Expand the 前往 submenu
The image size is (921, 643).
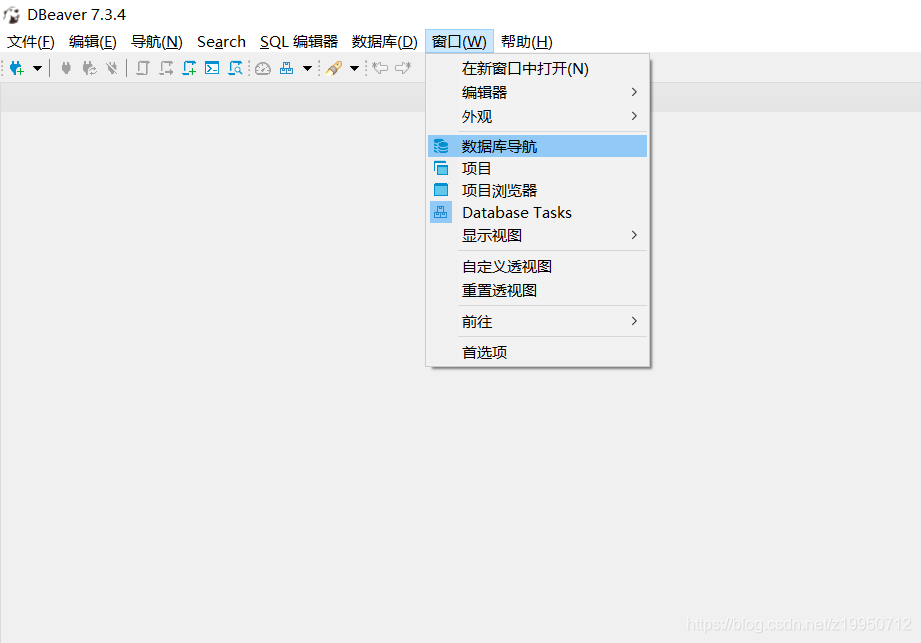537,321
